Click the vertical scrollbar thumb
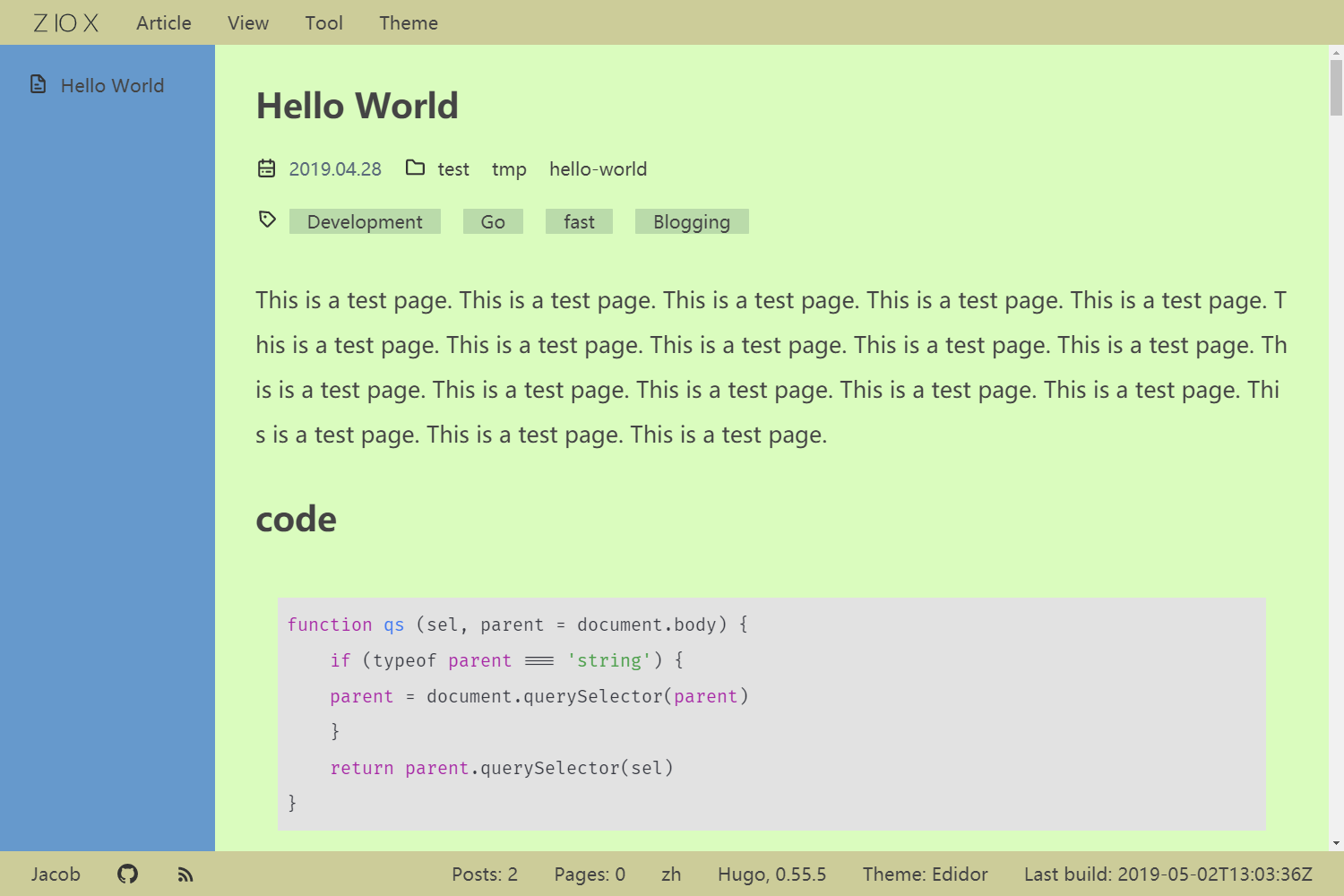 [1336, 87]
